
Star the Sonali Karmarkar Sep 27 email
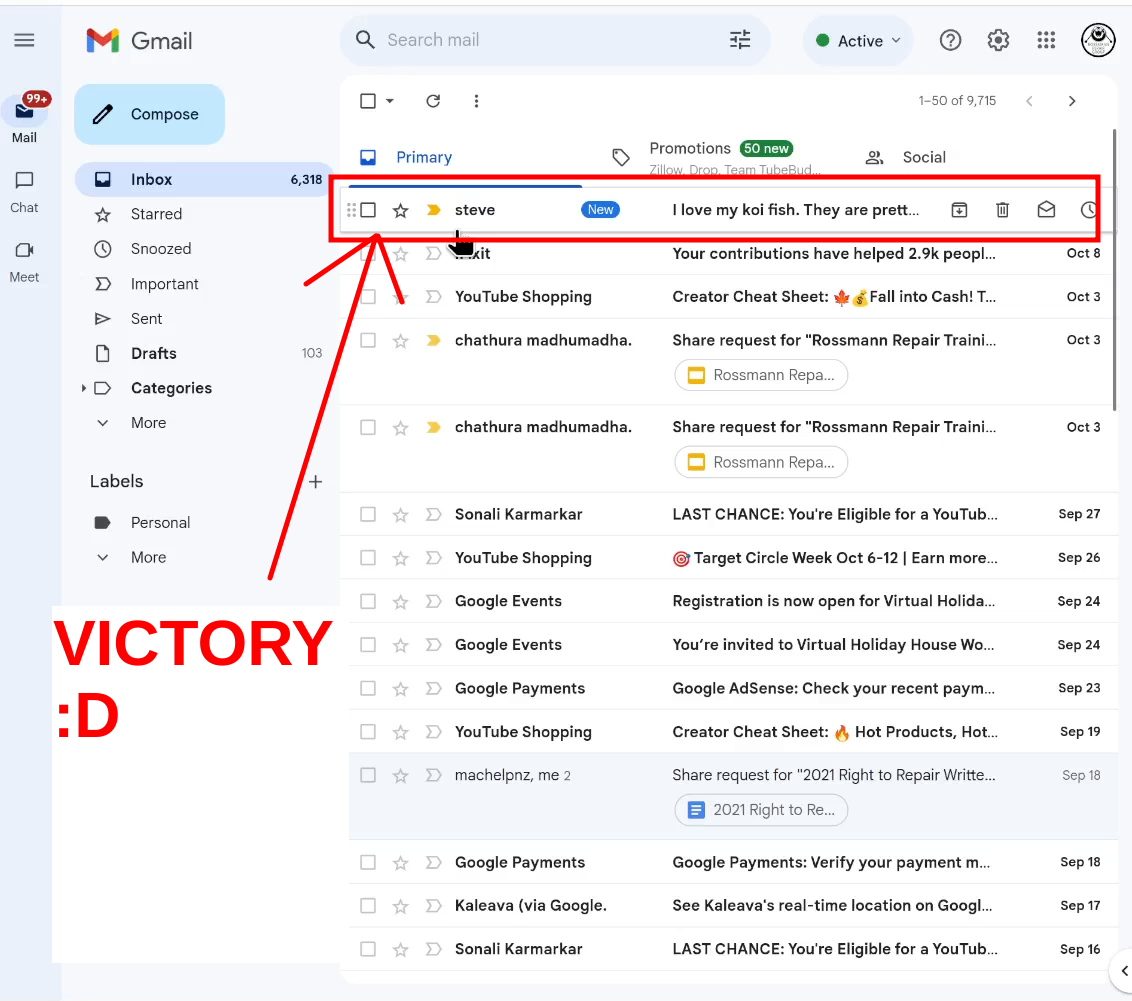[x=401, y=515]
